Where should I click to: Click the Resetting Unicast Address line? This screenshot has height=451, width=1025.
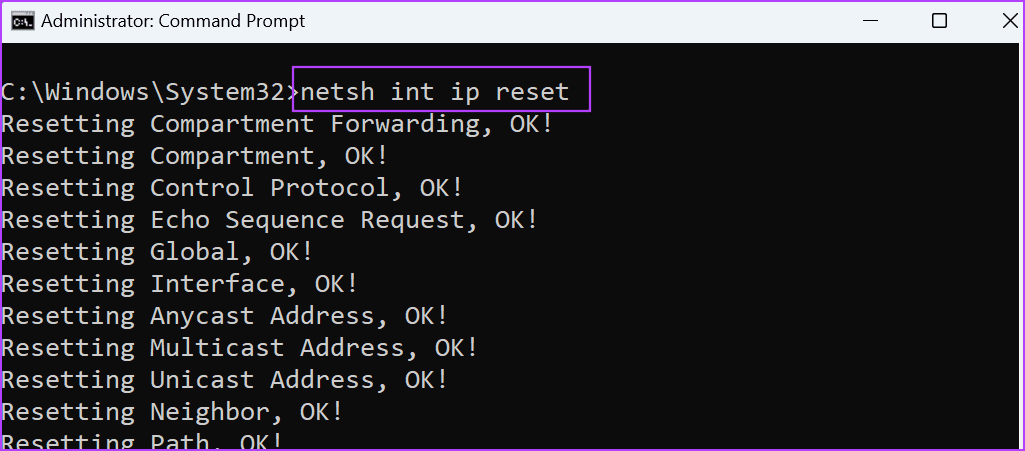pos(225,380)
